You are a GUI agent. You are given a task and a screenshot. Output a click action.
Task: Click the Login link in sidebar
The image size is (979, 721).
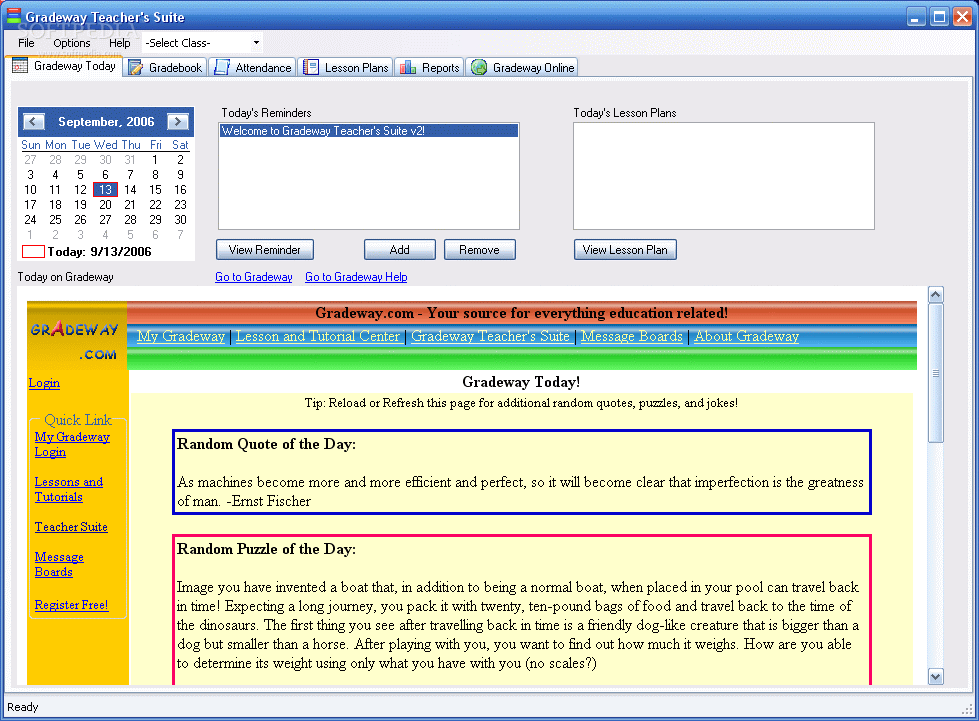pyautogui.click(x=44, y=383)
